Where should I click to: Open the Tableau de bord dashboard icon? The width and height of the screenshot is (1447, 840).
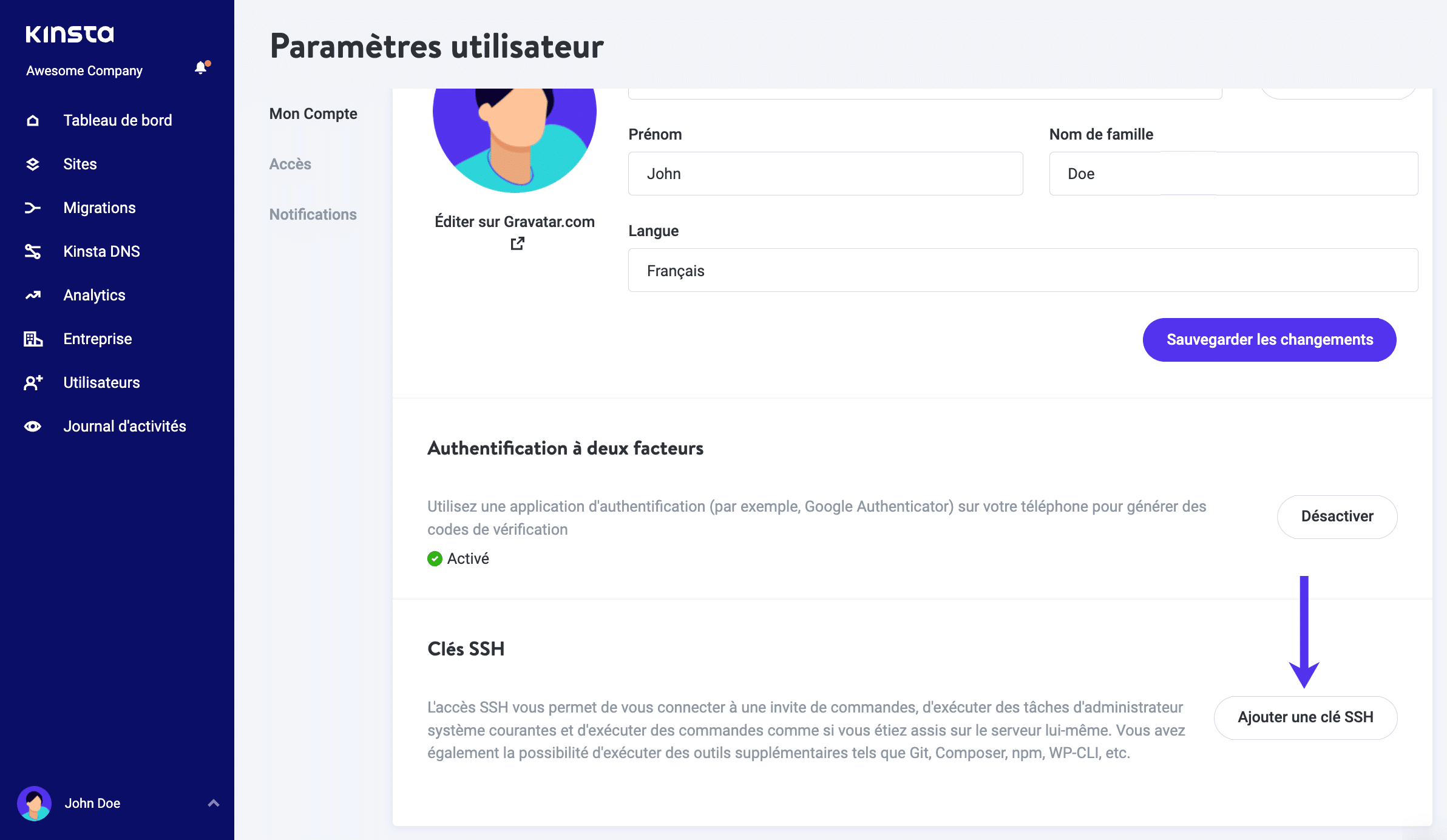click(33, 120)
